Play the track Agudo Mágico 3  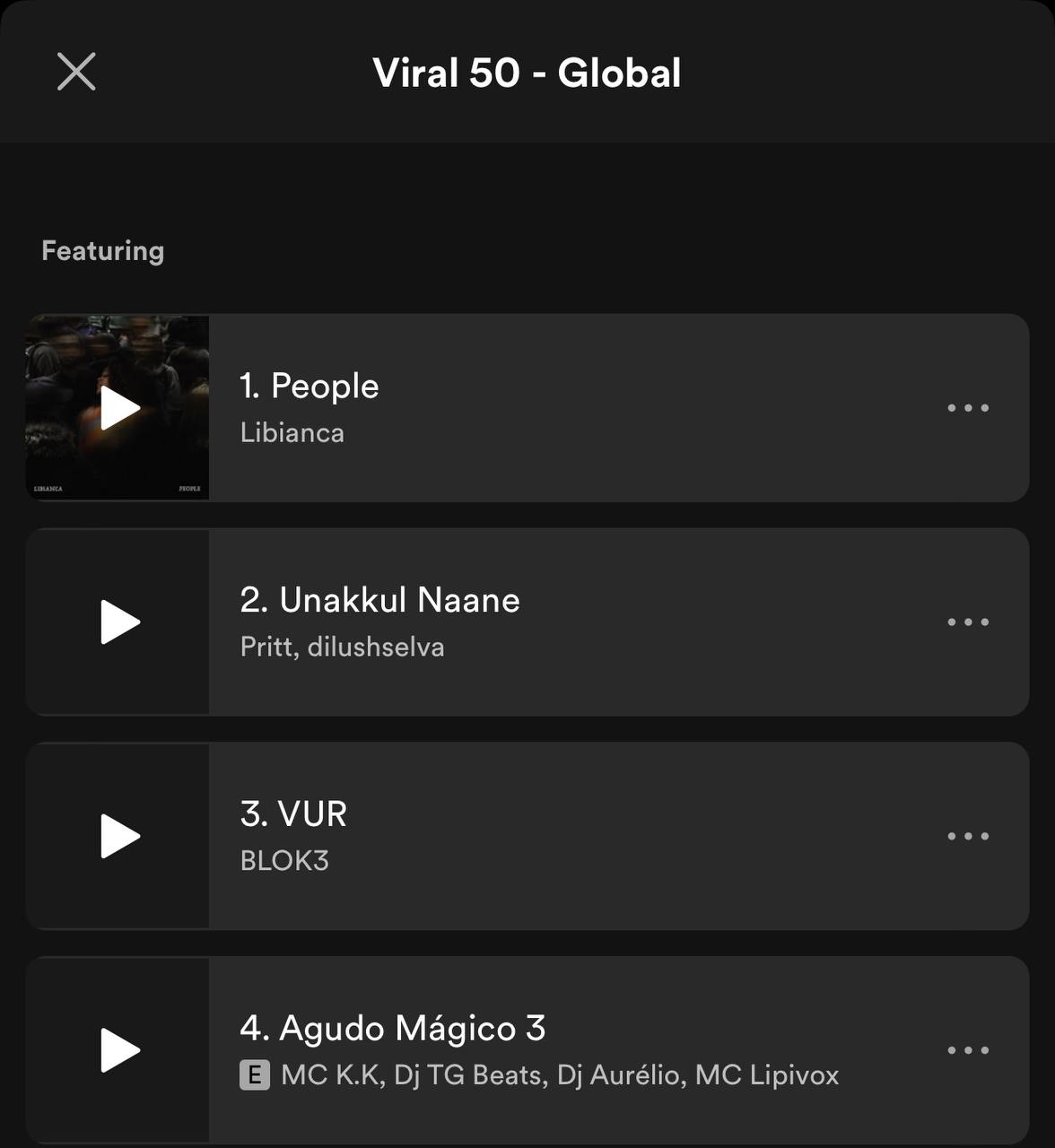pyautogui.click(x=119, y=1050)
